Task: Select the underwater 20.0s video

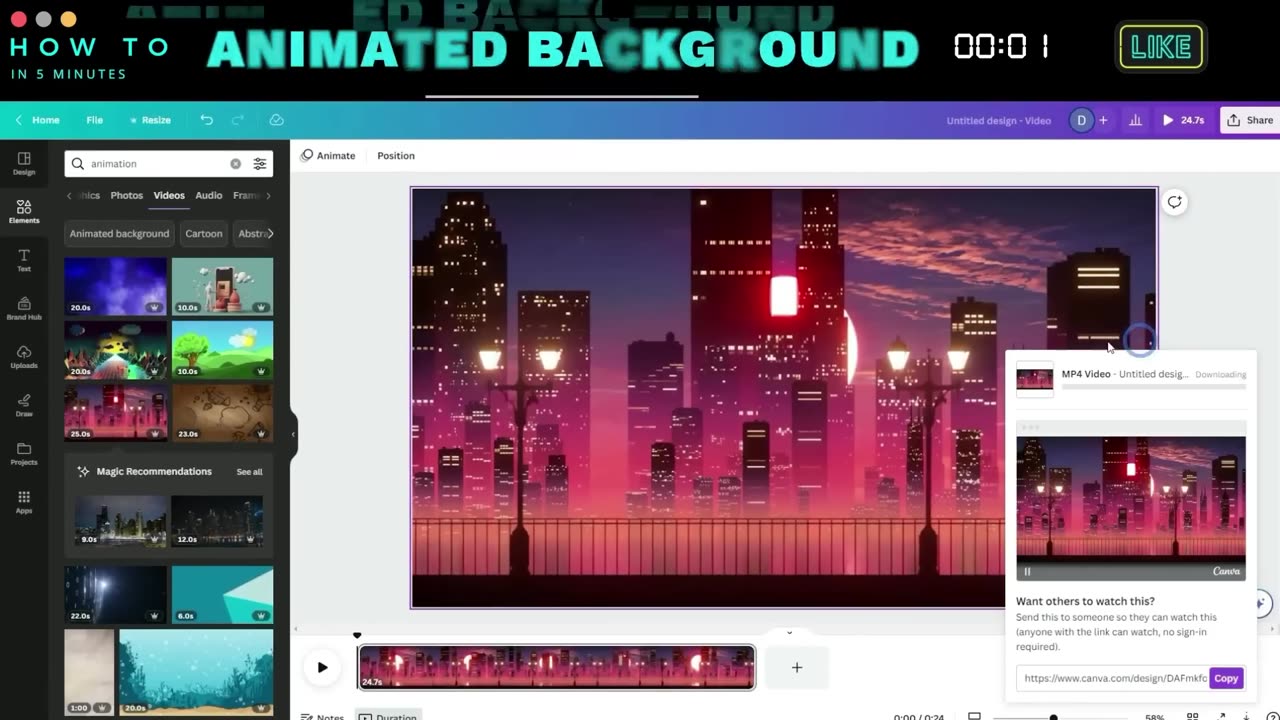Action: point(196,672)
